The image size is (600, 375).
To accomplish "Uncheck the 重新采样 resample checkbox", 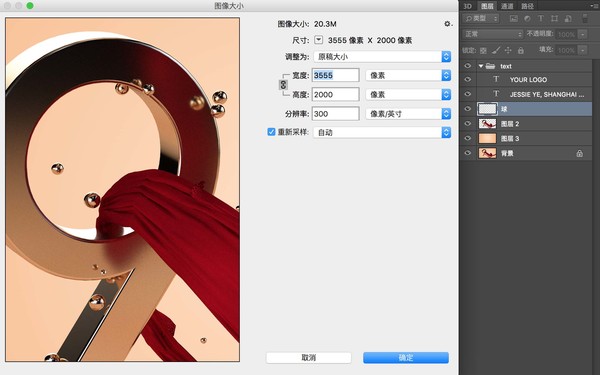I will point(271,132).
